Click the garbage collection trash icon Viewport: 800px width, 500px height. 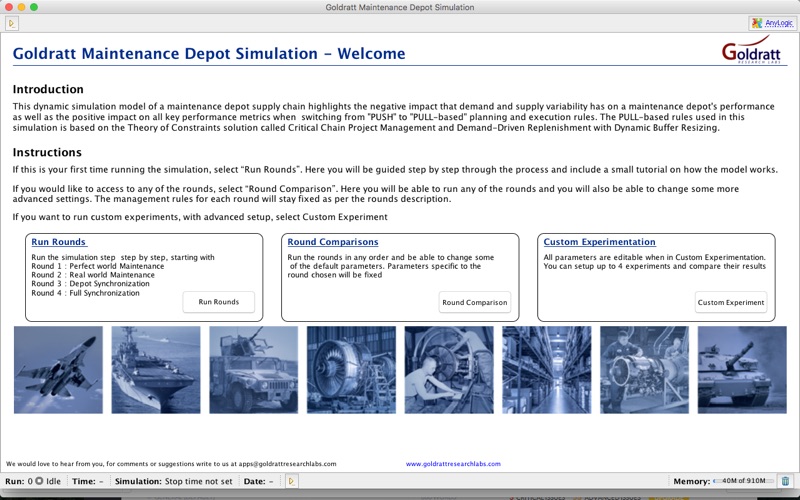pos(785,481)
